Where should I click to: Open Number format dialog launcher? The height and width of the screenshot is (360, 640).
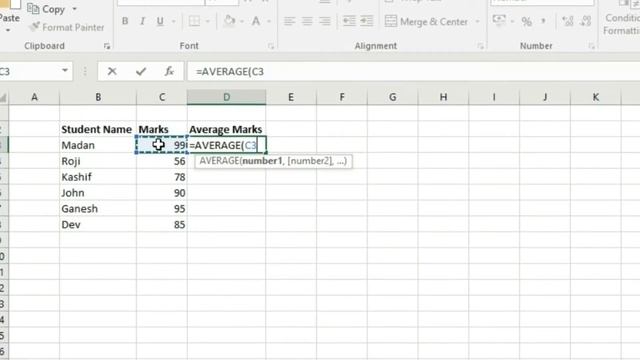(591, 46)
